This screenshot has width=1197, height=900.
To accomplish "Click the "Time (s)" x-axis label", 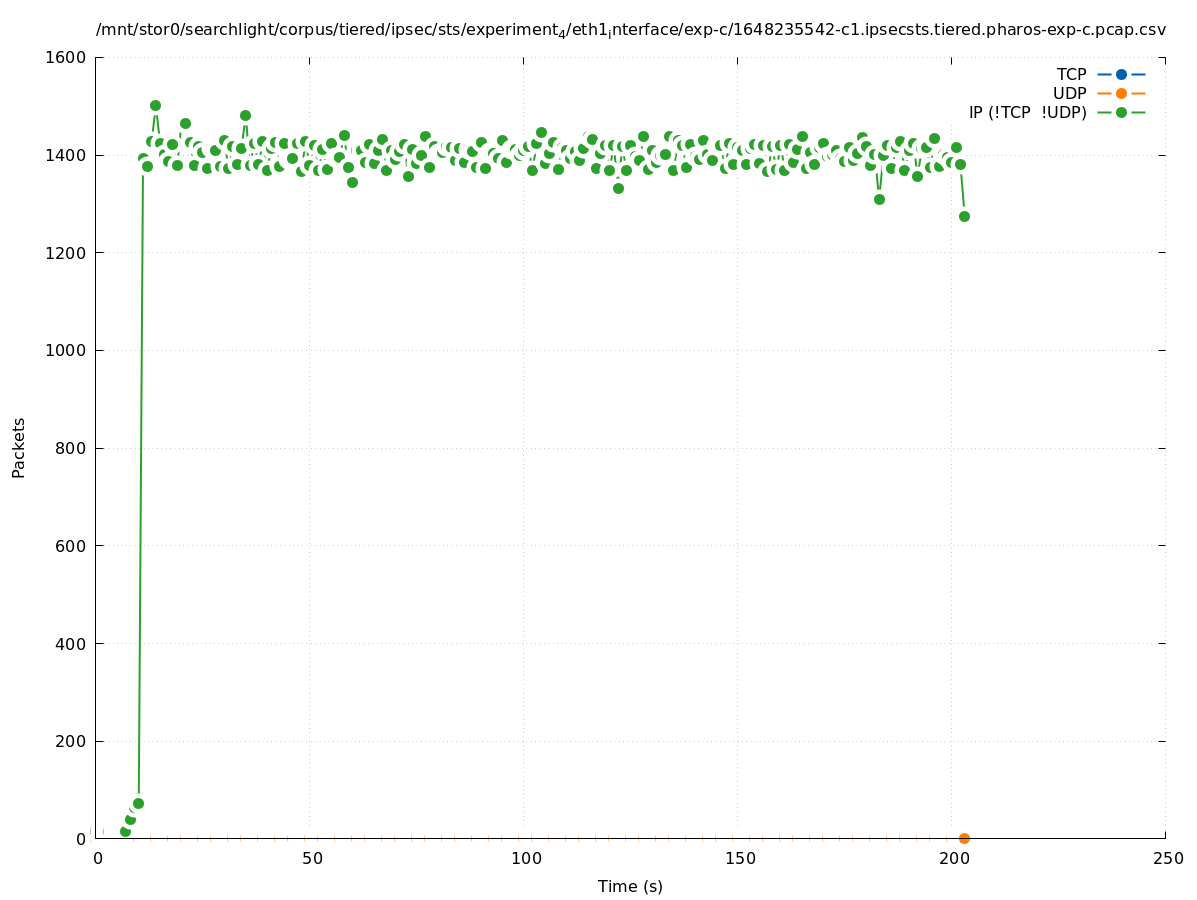I will click(630, 886).
